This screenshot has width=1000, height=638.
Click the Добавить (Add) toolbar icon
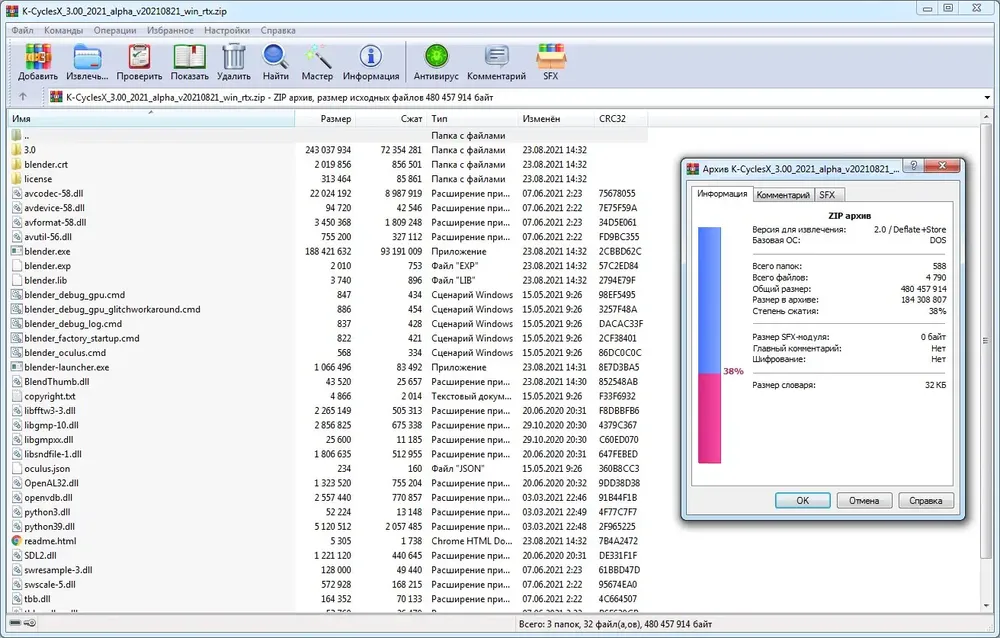point(38,57)
